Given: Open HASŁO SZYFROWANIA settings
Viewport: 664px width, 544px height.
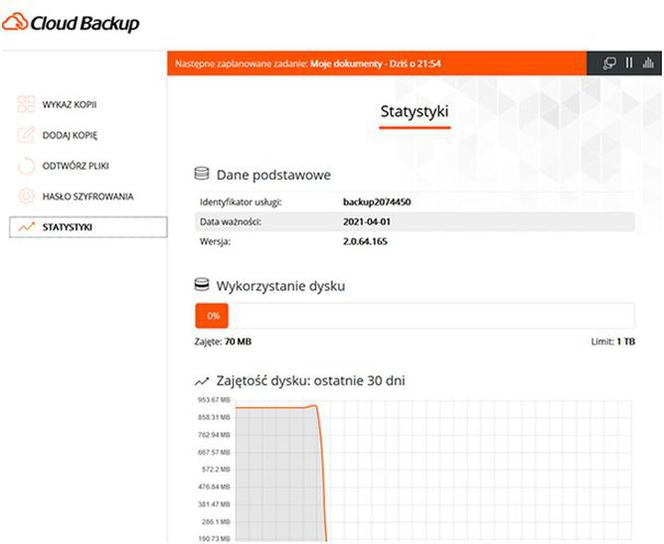Looking at the screenshot, I should 88,196.
